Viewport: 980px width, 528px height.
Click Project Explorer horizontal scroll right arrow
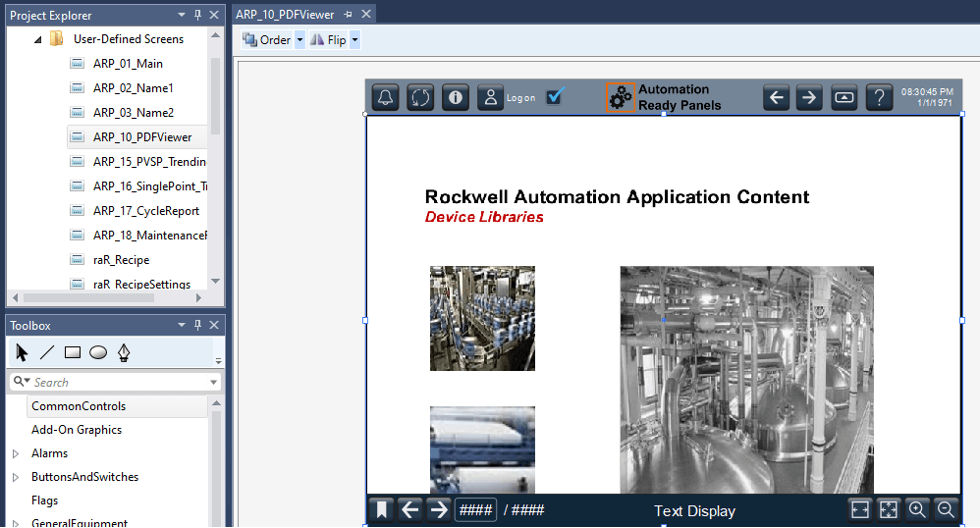click(x=199, y=298)
